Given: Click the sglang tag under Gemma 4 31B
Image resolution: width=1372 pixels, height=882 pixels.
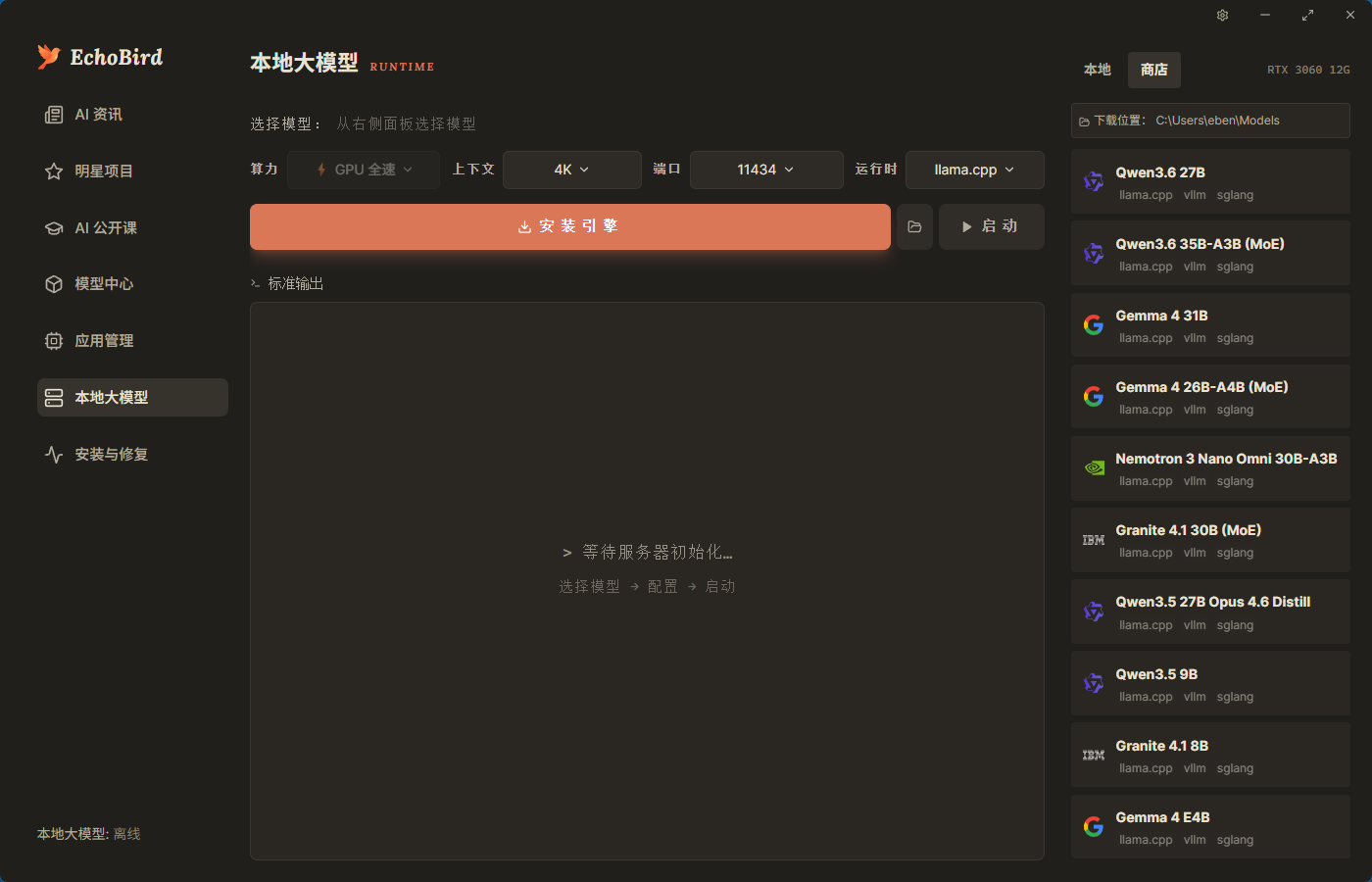Looking at the screenshot, I should [1235, 338].
